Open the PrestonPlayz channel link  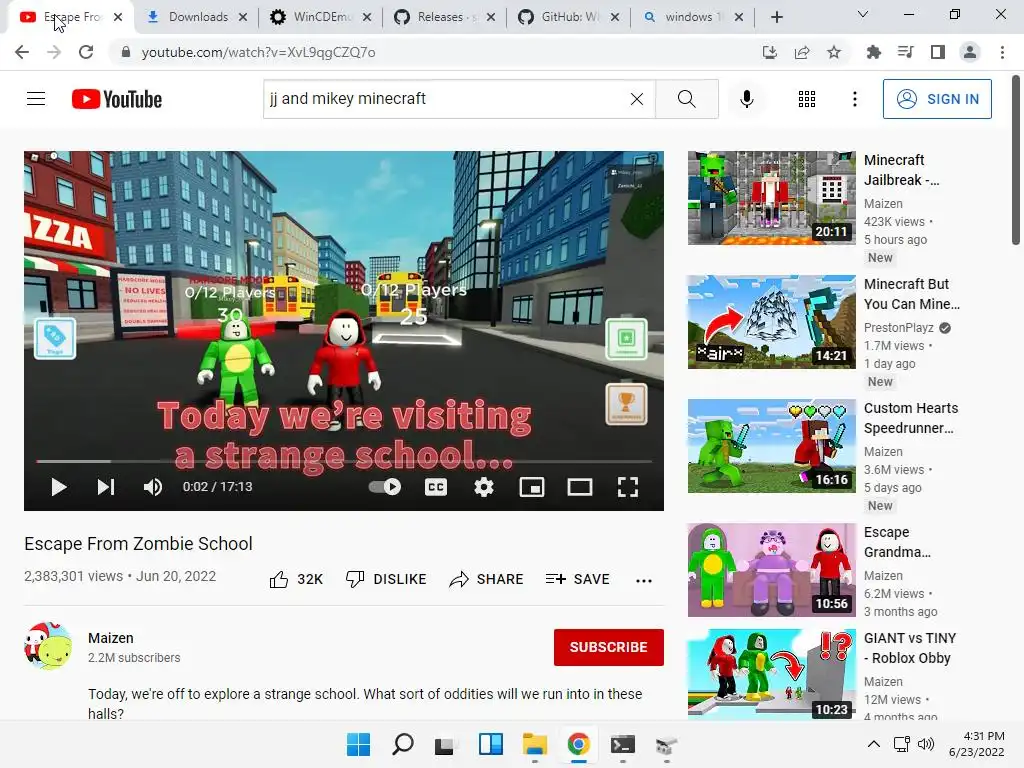tap(899, 328)
